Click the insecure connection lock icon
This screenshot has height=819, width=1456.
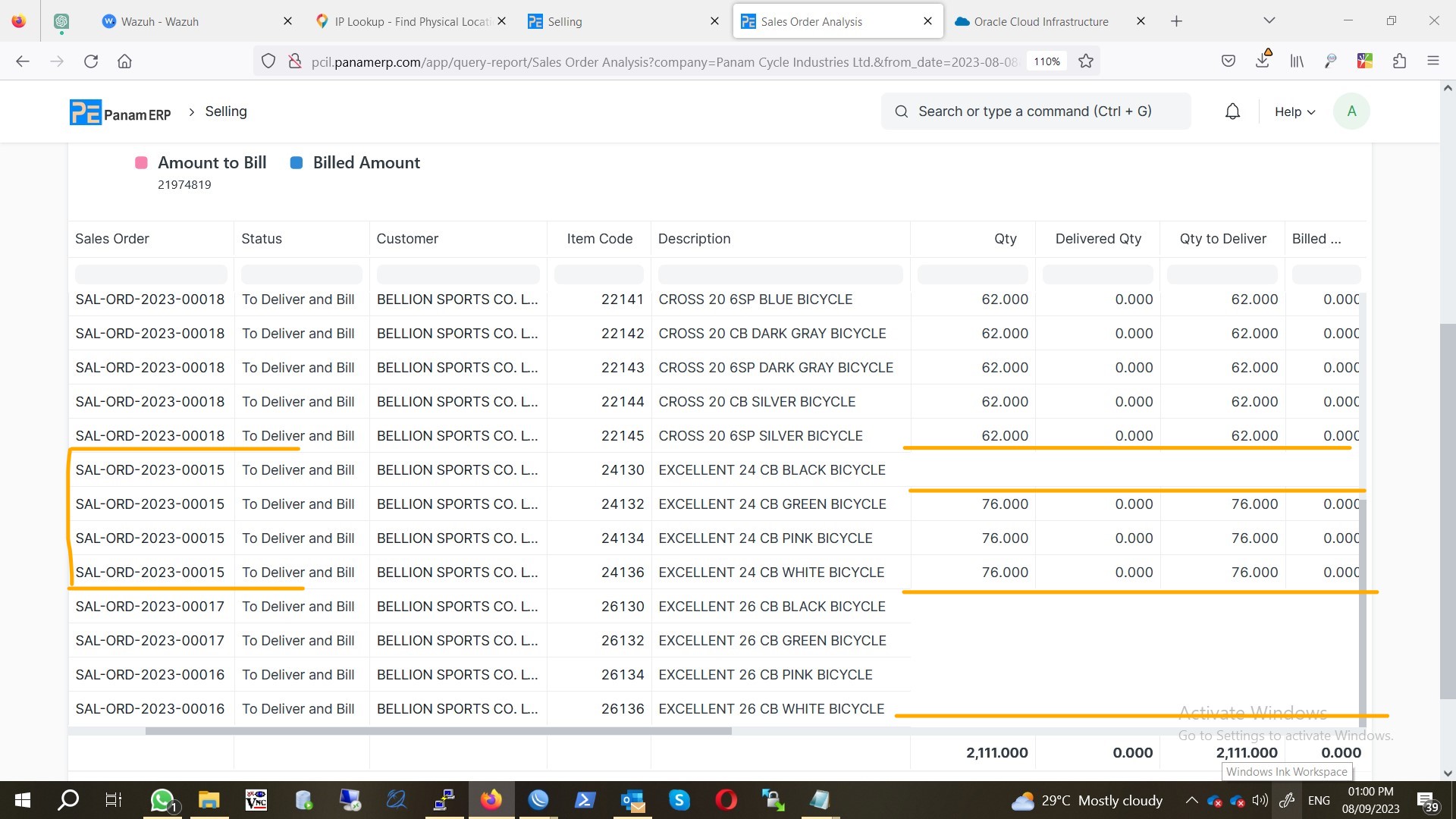click(295, 61)
